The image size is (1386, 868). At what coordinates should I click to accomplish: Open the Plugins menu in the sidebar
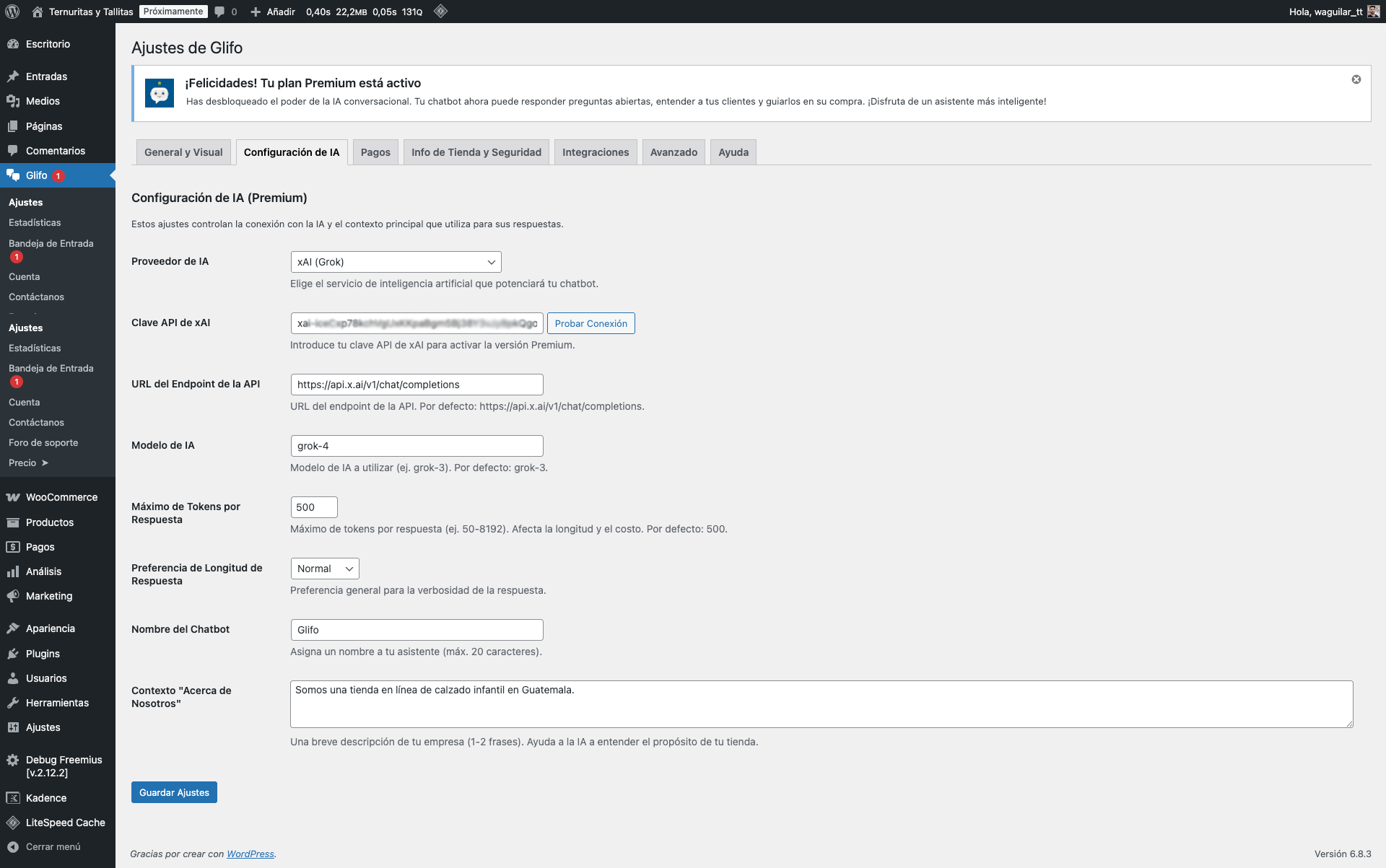43,654
